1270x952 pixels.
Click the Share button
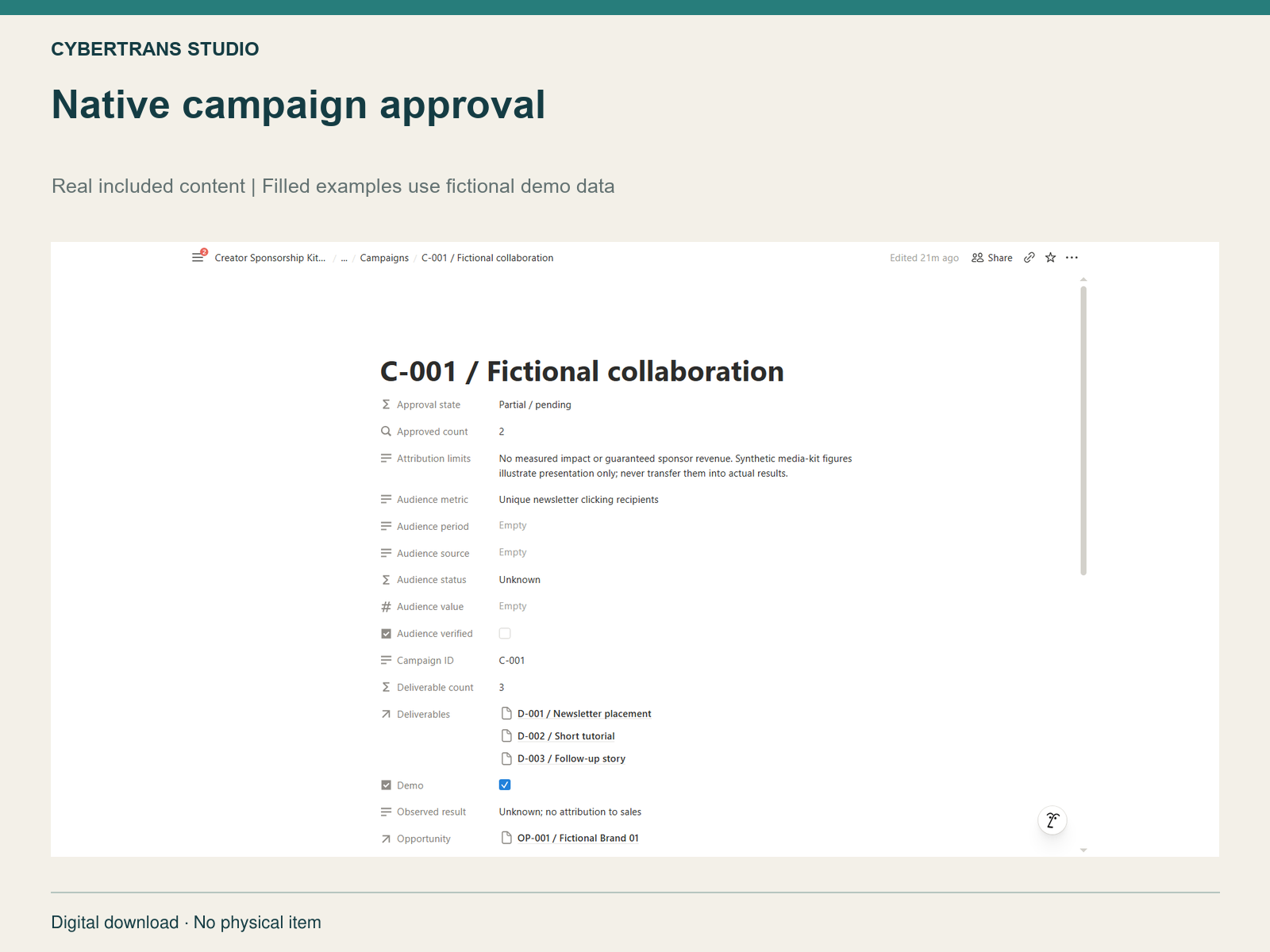[x=992, y=258]
